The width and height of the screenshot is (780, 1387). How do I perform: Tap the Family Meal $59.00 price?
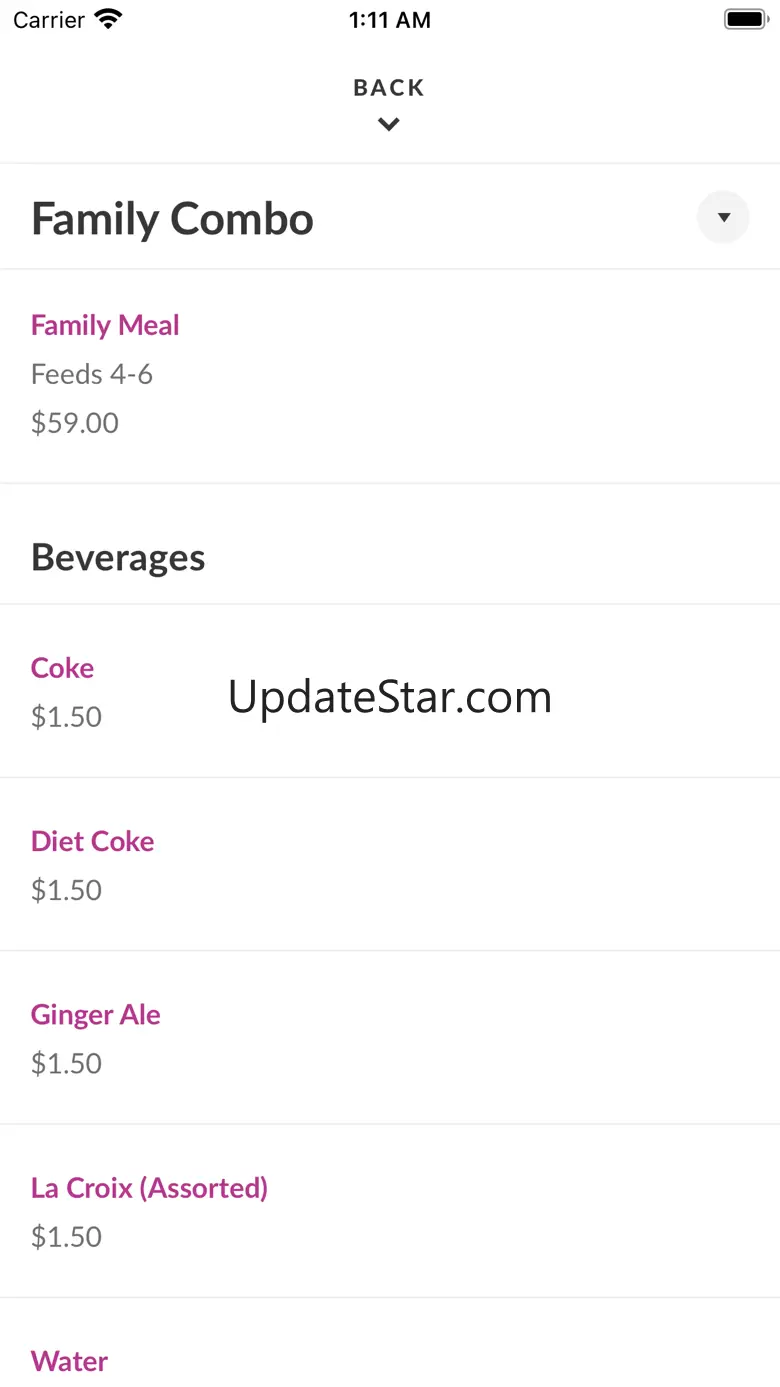pyautogui.click(x=75, y=423)
